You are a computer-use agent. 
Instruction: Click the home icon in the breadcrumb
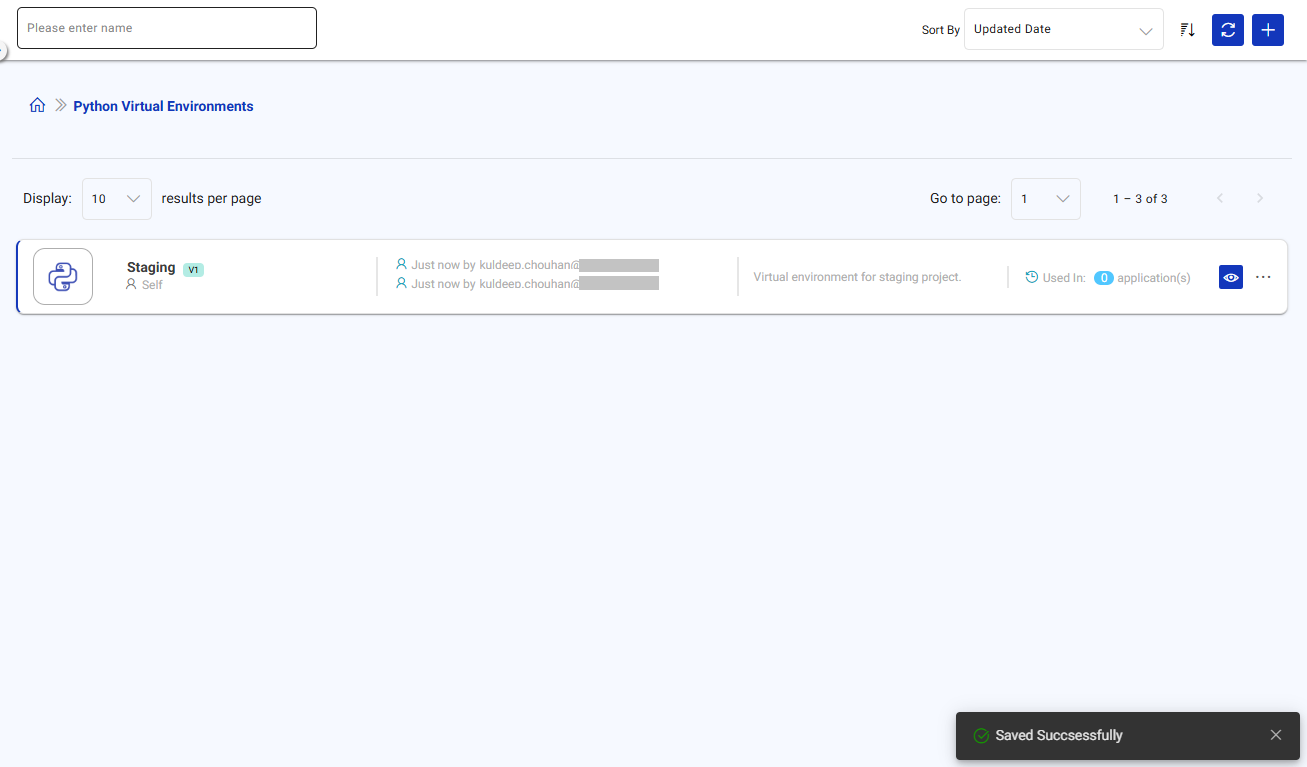pyautogui.click(x=37, y=104)
